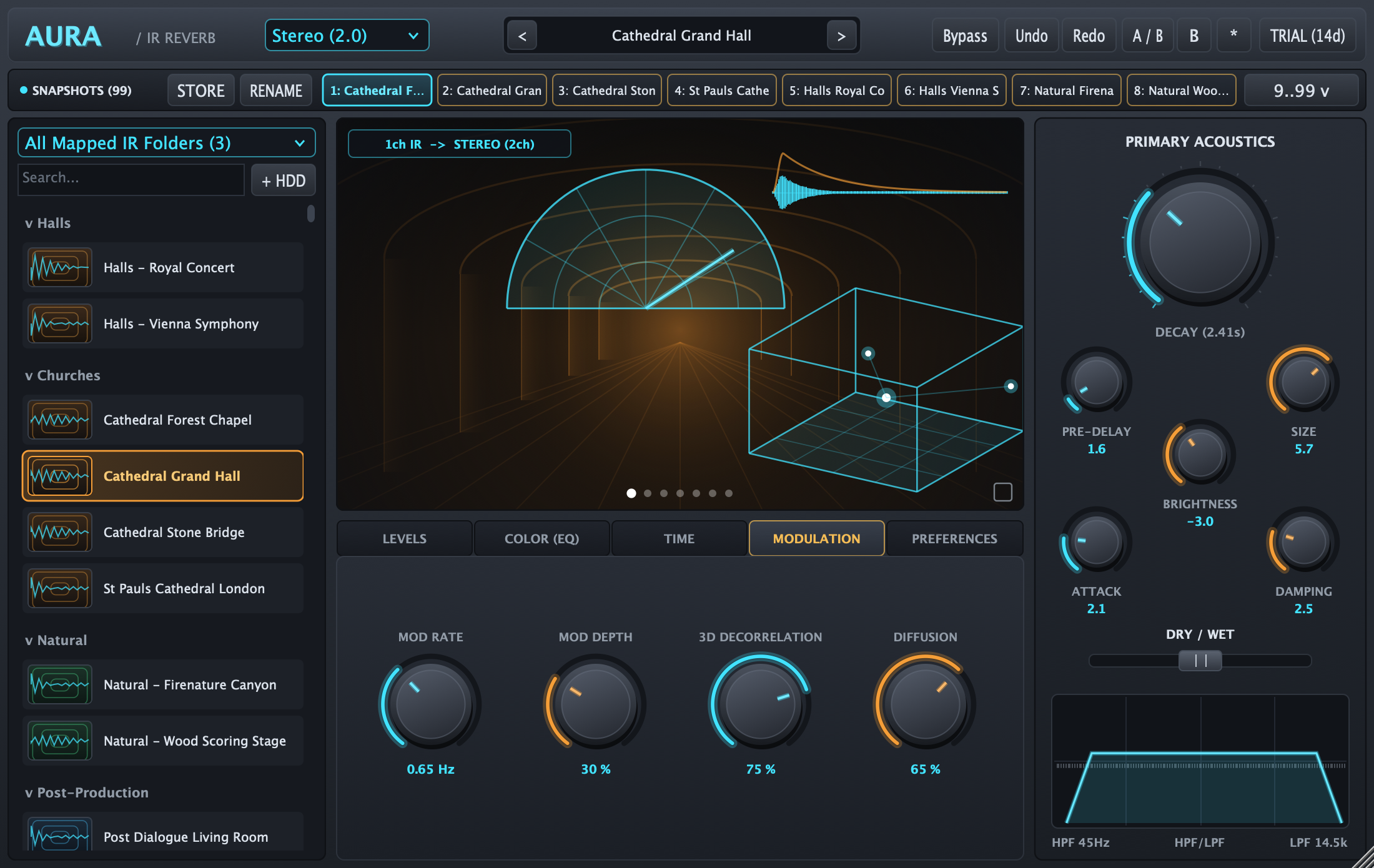Screen dimensions: 1374x868
Task: Click the Cathedral Stone Bridge waveform icon
Action: coord(60,533)
